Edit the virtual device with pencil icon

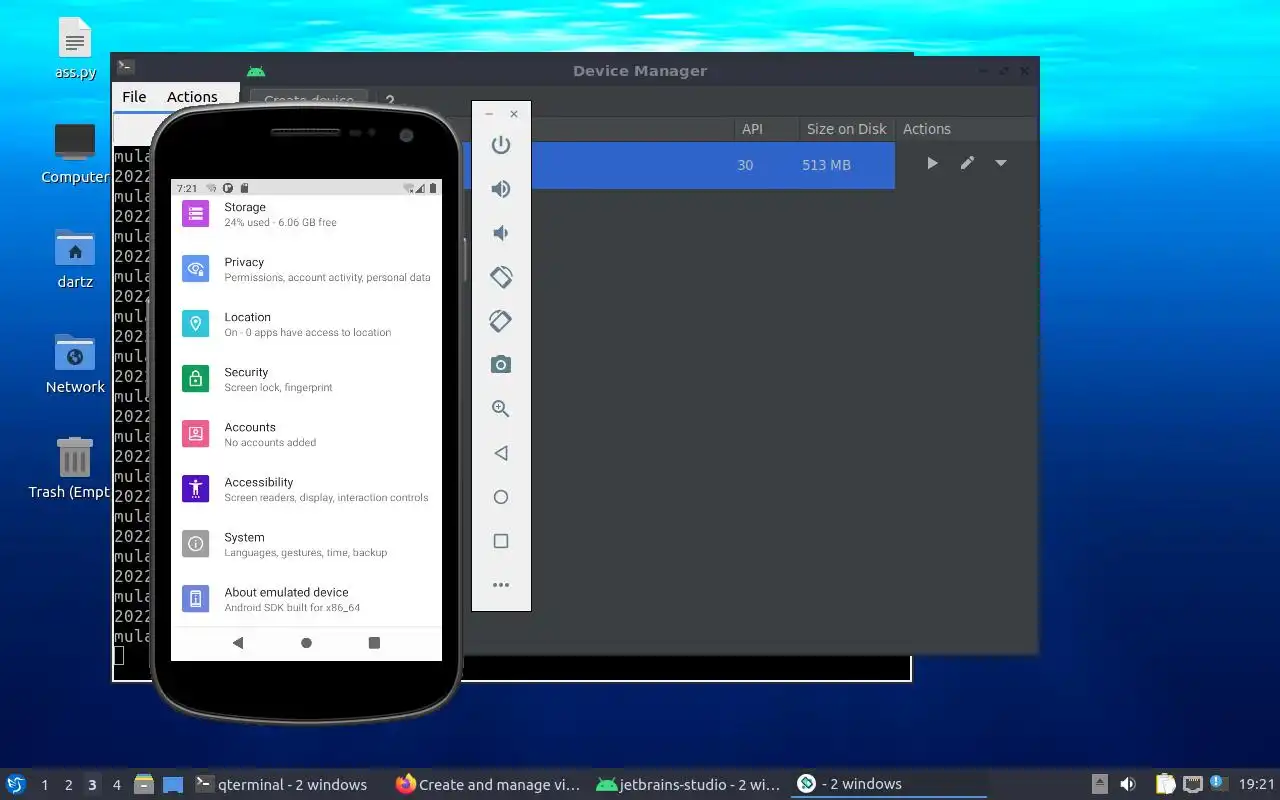967,163
